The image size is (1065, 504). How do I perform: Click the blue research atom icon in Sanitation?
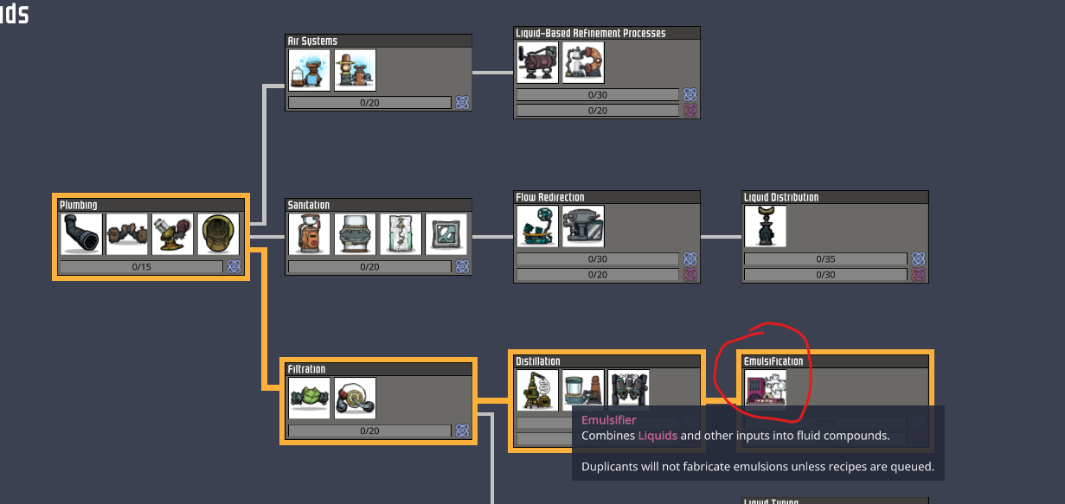point(463,266)
